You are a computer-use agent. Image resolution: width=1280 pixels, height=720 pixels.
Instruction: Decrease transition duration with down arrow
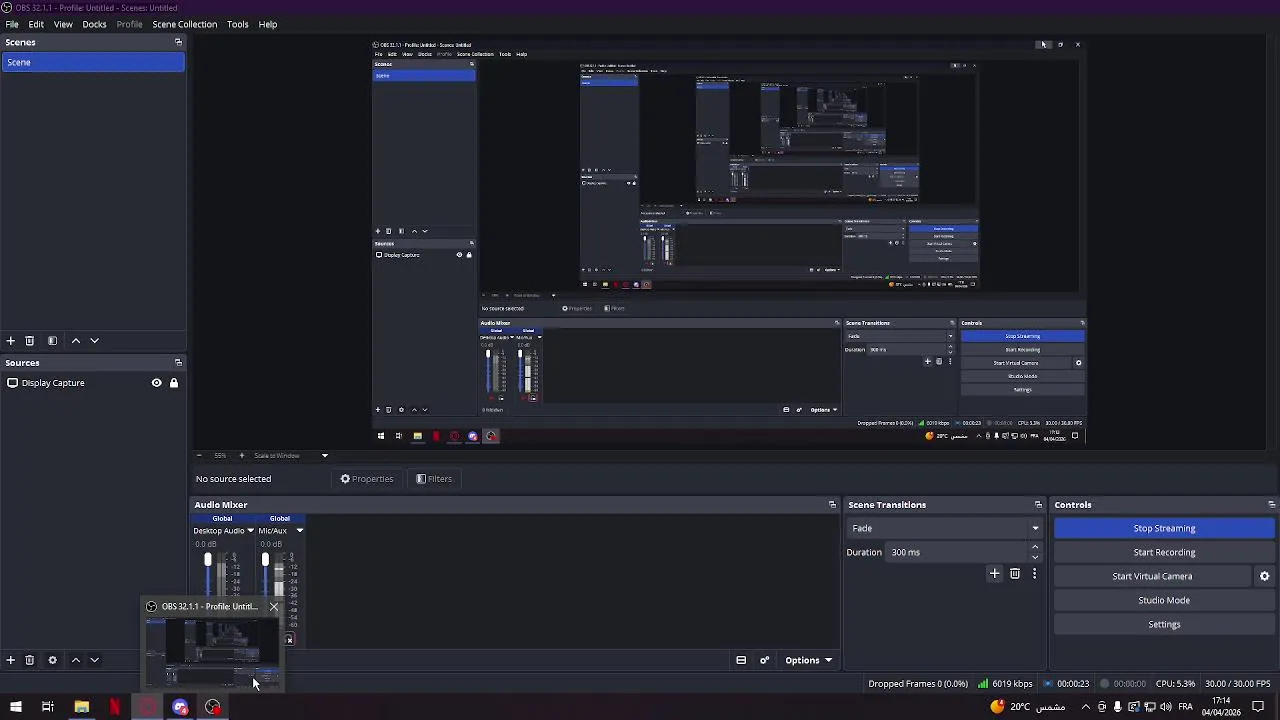pos(1035,557)
